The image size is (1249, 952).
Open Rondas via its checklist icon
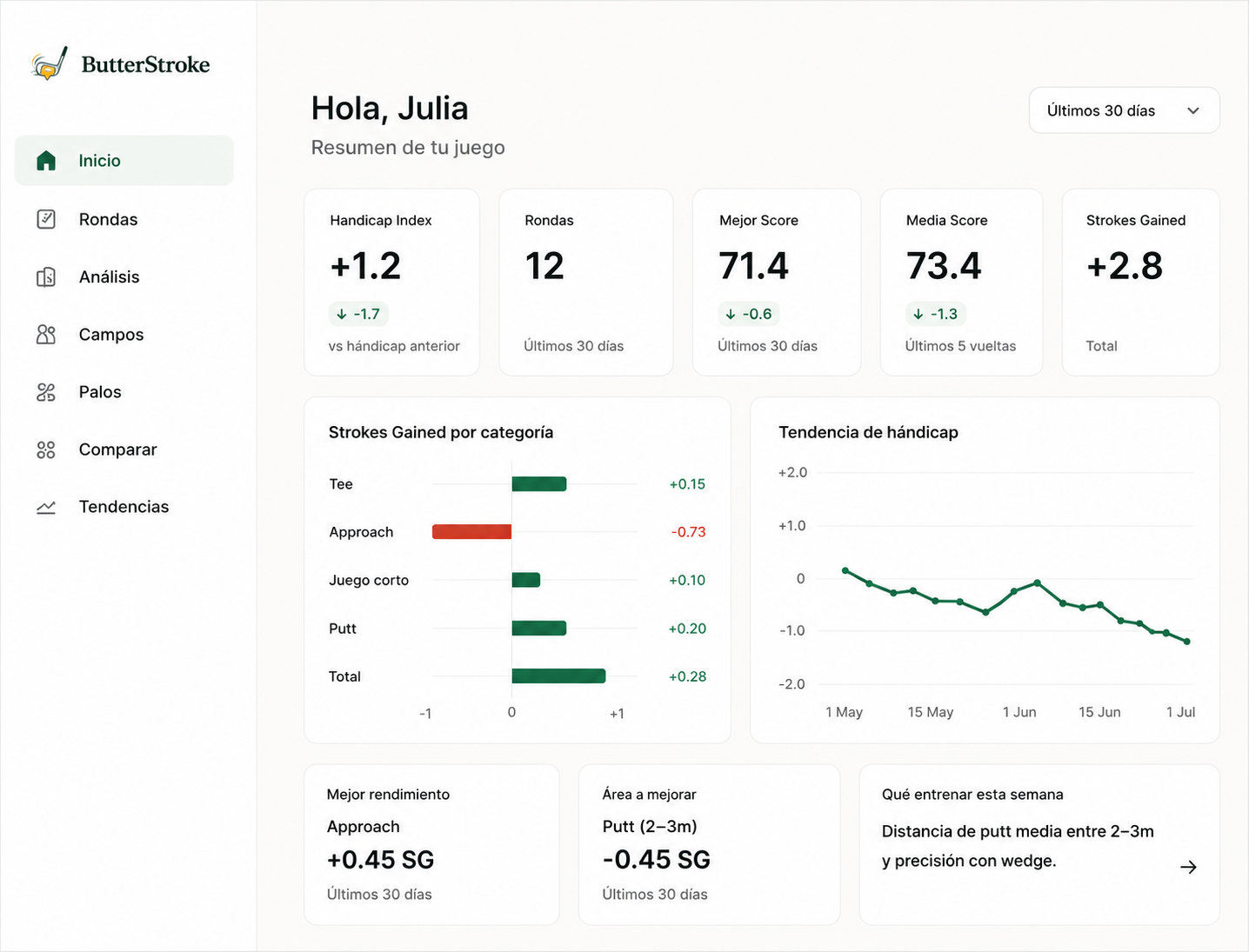46,219
